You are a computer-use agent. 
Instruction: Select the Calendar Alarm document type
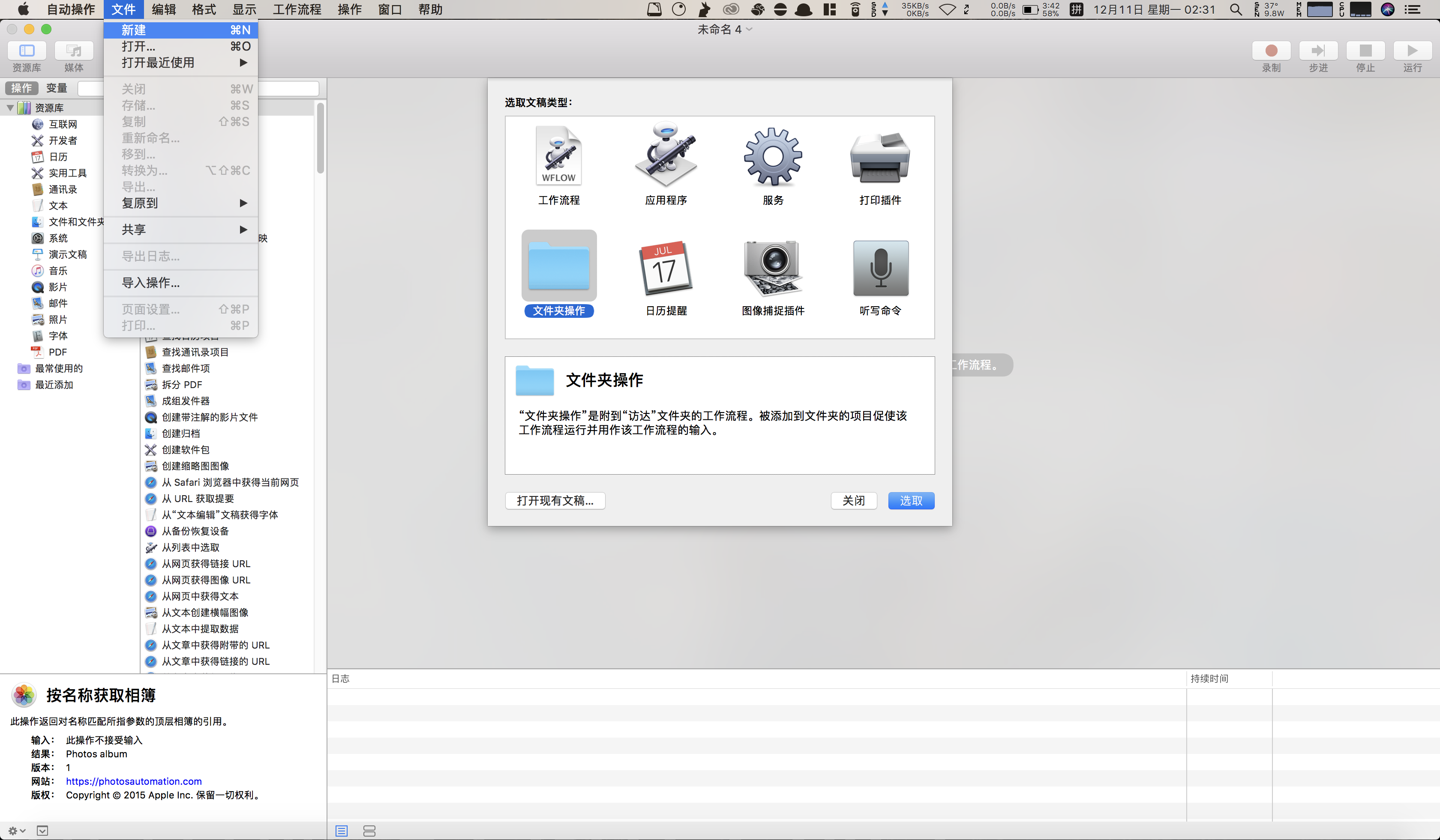coord(666,268)
